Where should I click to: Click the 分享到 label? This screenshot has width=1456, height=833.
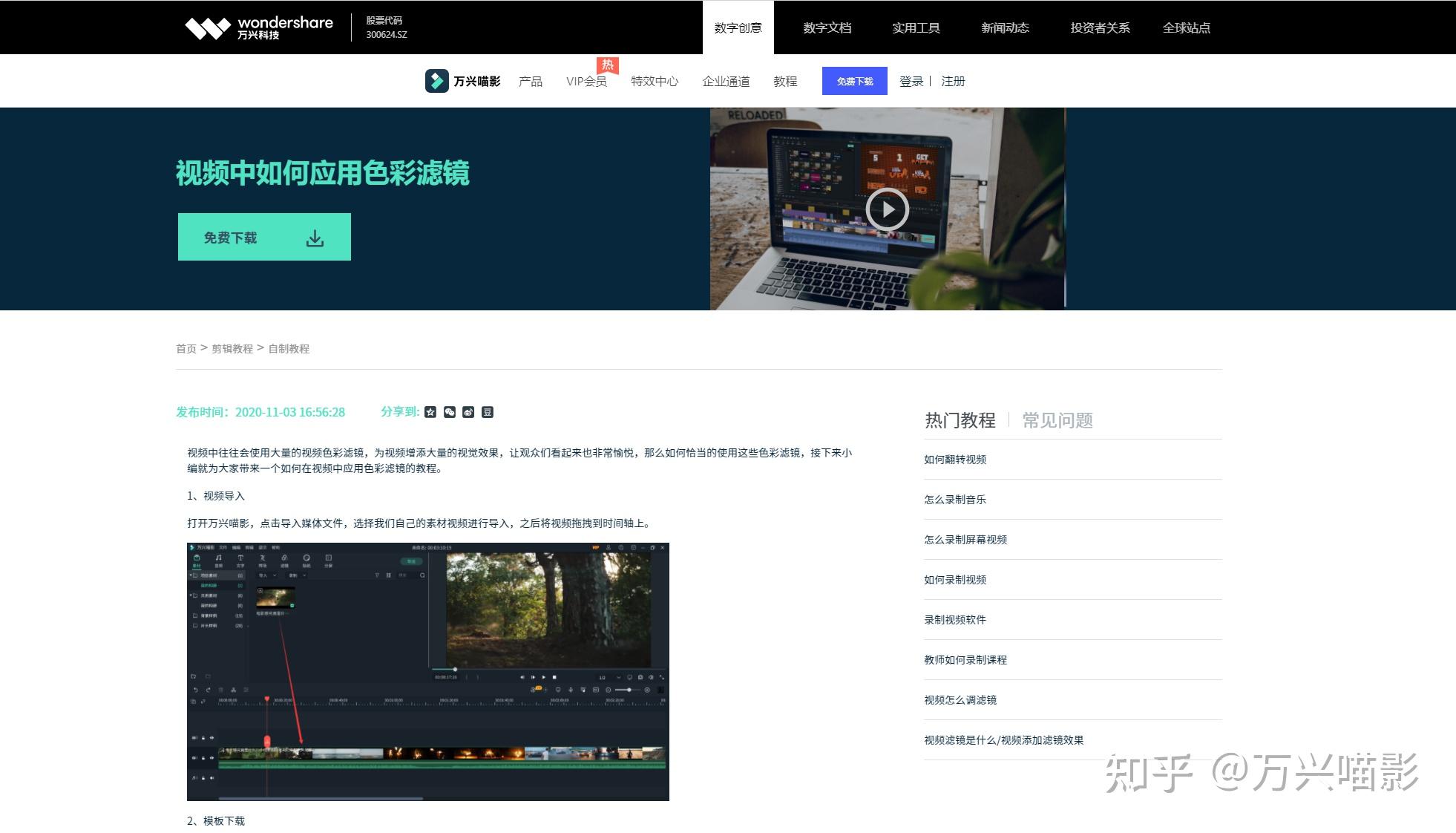400,411
